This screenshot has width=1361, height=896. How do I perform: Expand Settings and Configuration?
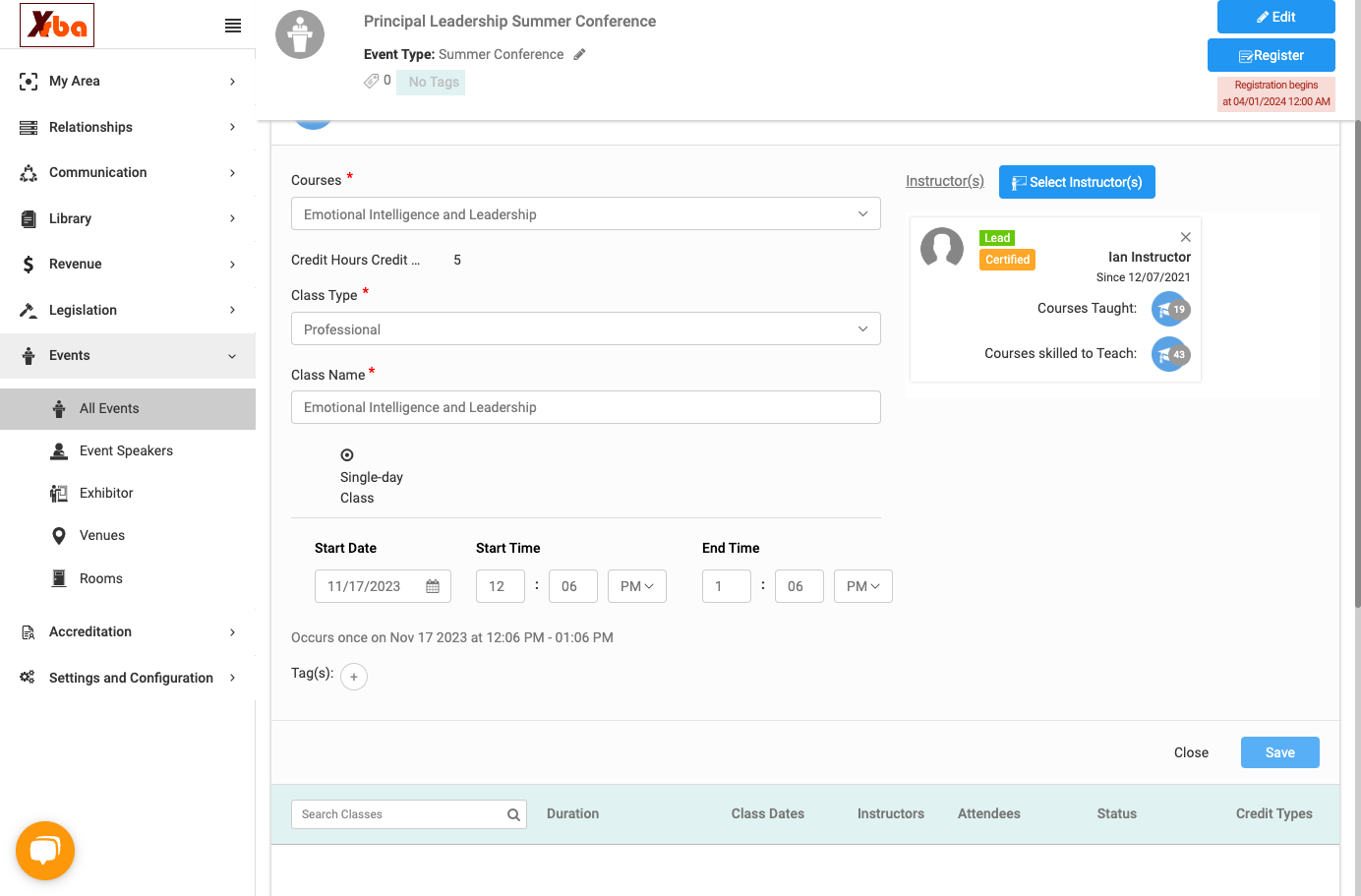pyautogui.click(x=128, y=678)
